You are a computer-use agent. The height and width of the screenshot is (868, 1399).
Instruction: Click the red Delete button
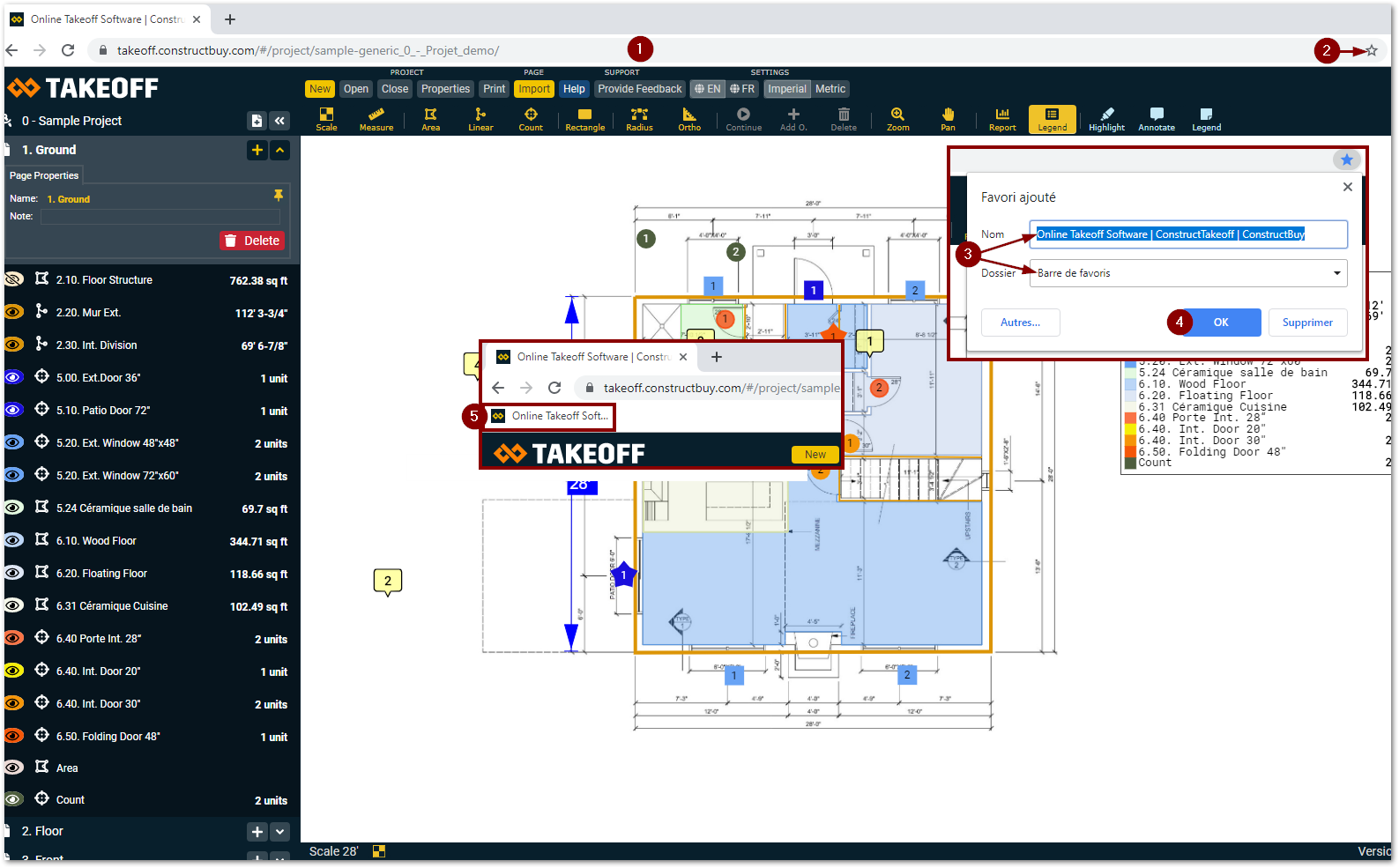point(252,241)
